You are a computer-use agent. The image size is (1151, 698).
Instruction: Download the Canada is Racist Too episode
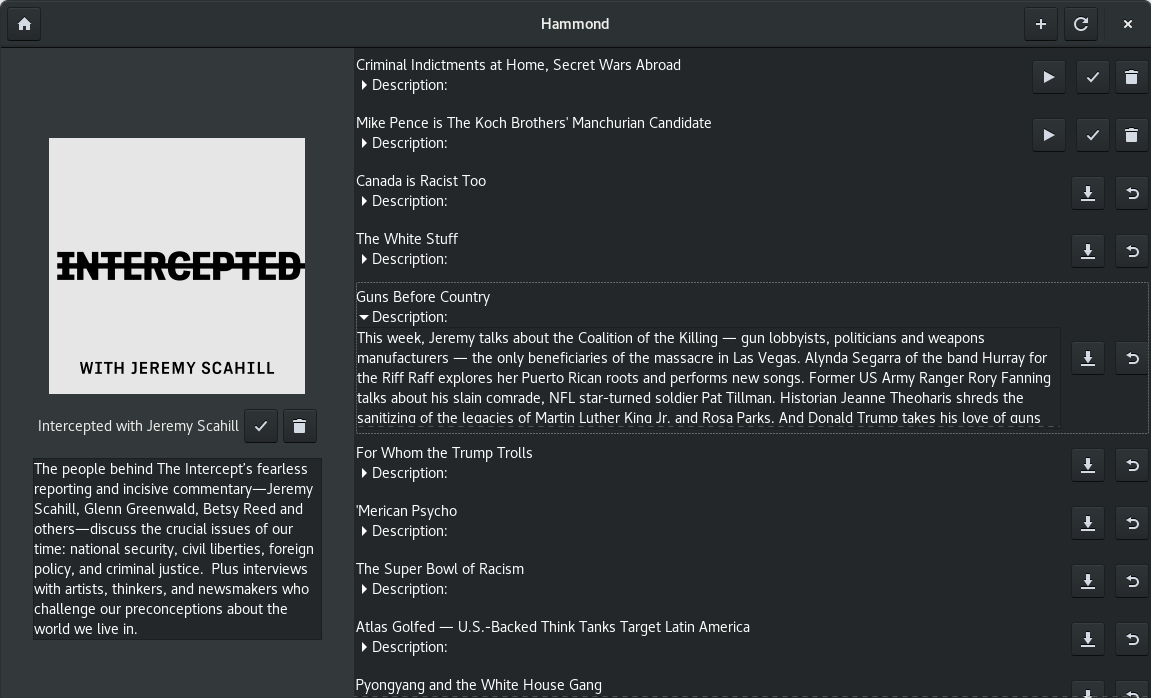pos(1087,193)
